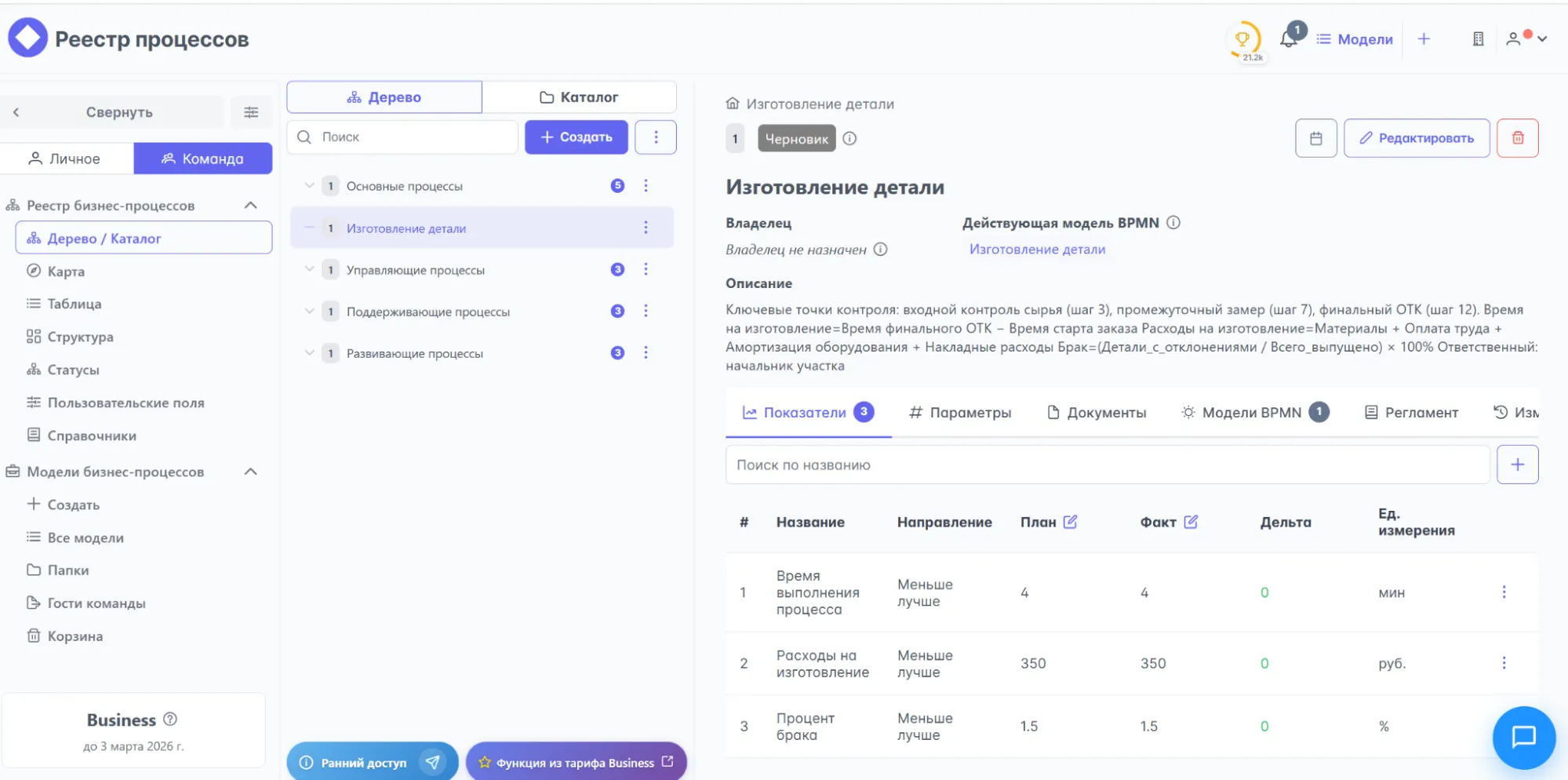Open the calendar icon button
1568x780 pixels.
pos(1316,138)
